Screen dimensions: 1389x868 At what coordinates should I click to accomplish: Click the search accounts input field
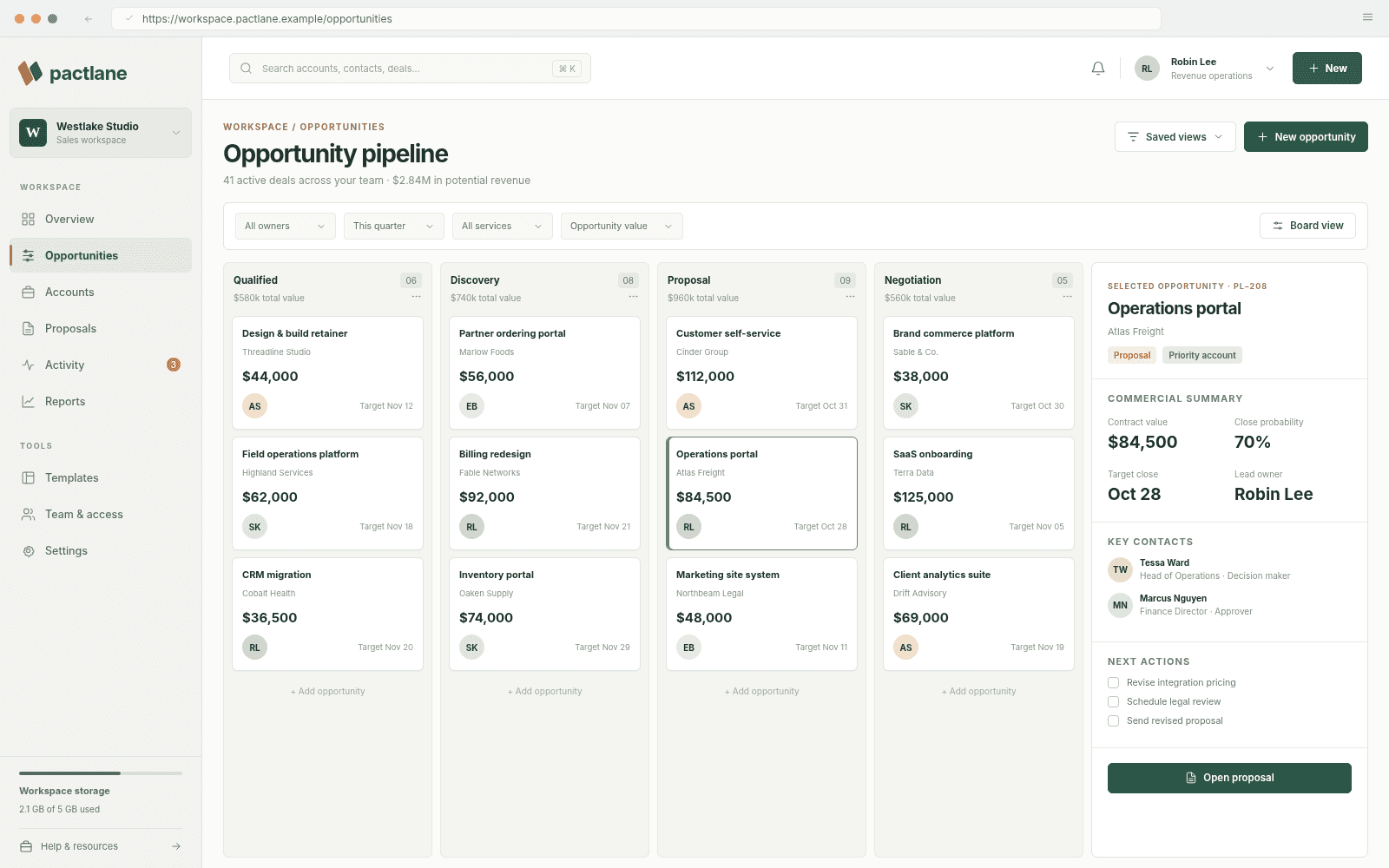pyautogui.click(x=410, y=69)
